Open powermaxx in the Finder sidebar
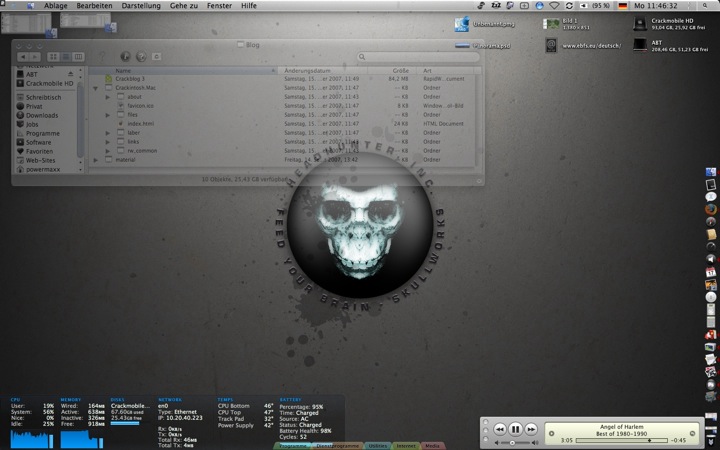The width and height of the screenshot is (720, 450). click(x=38, y=169)
